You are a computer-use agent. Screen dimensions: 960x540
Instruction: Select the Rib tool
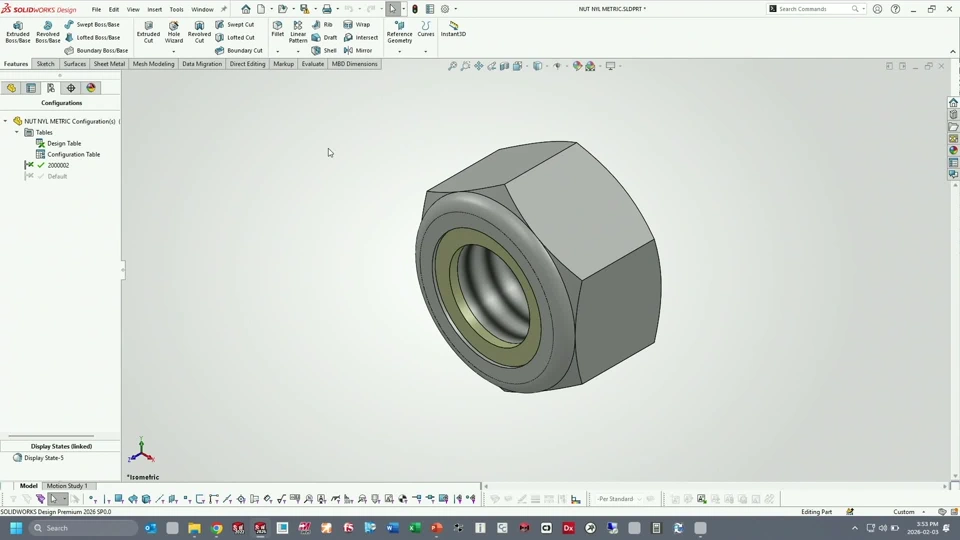click(322, 24)
